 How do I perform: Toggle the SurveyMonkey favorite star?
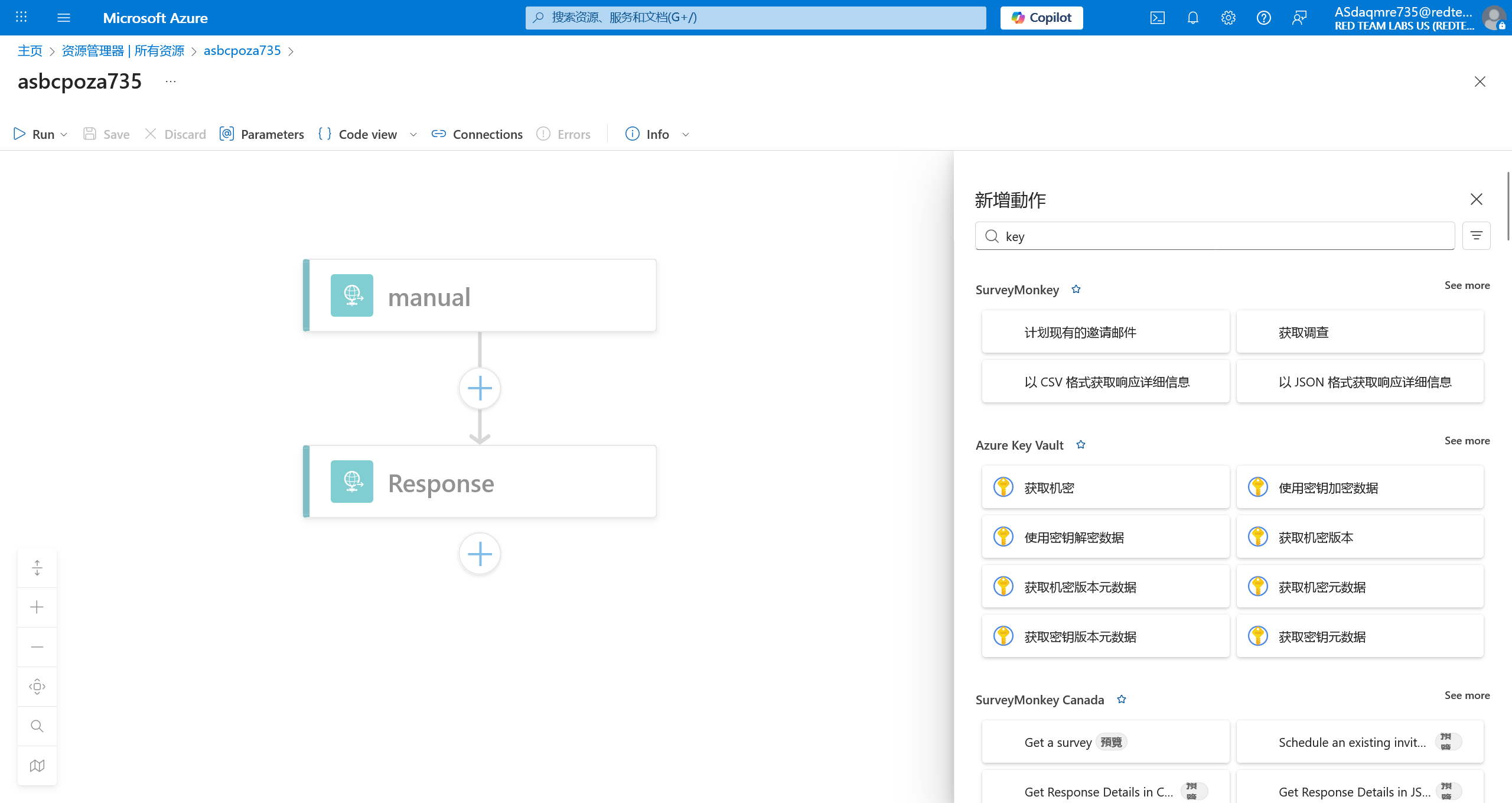[1076, 290]
